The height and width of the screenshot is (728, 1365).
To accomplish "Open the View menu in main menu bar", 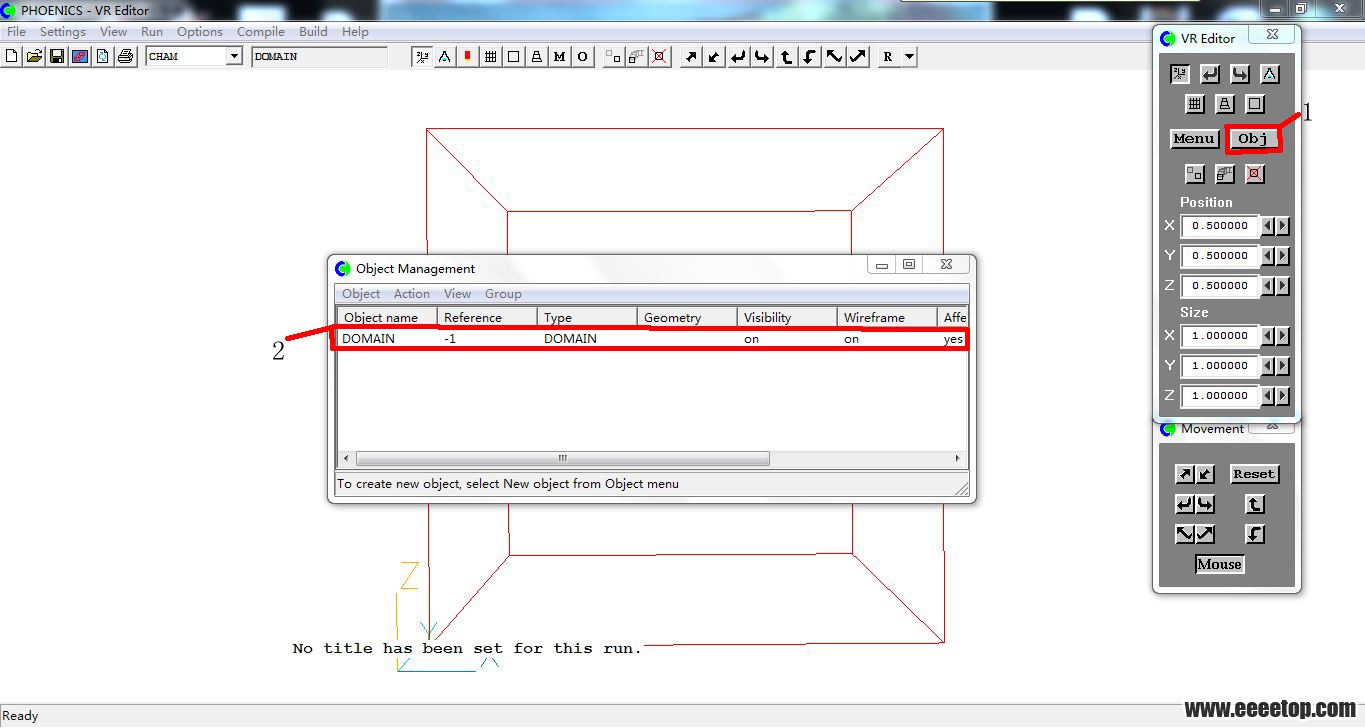I will [113, 31].
